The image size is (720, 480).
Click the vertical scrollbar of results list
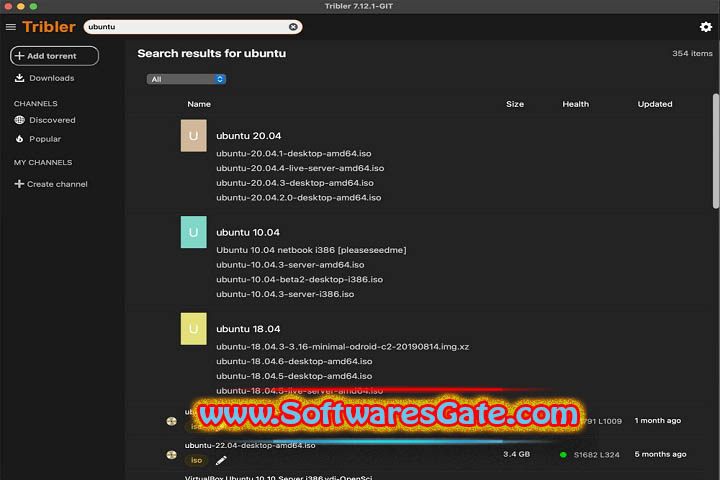click(x=716, y=151)
